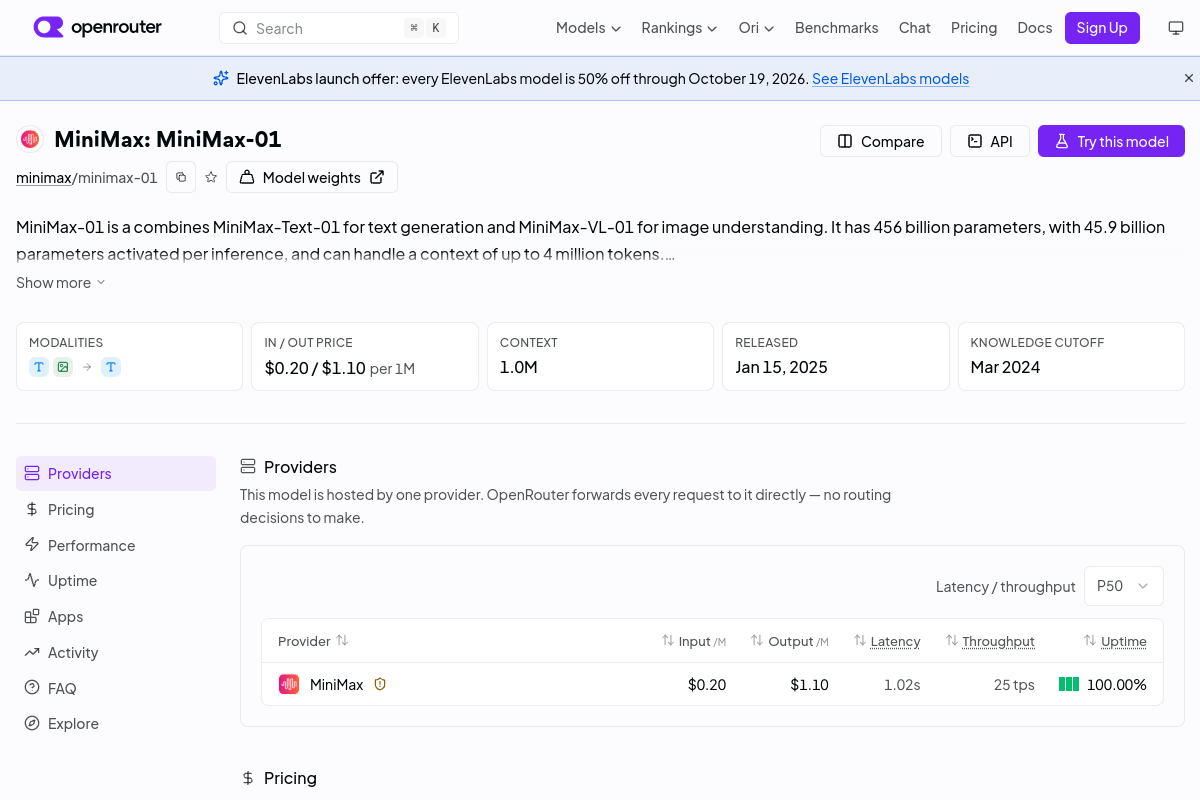The image size is (1200, 800).
Task: Click the text output modality icon after the arrow
Action: tap(111, 367)
